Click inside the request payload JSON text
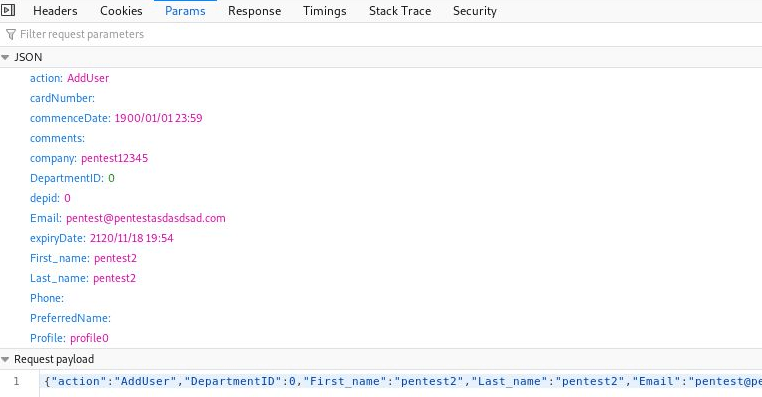Screen dimensions: 762x397 [402, 381]
